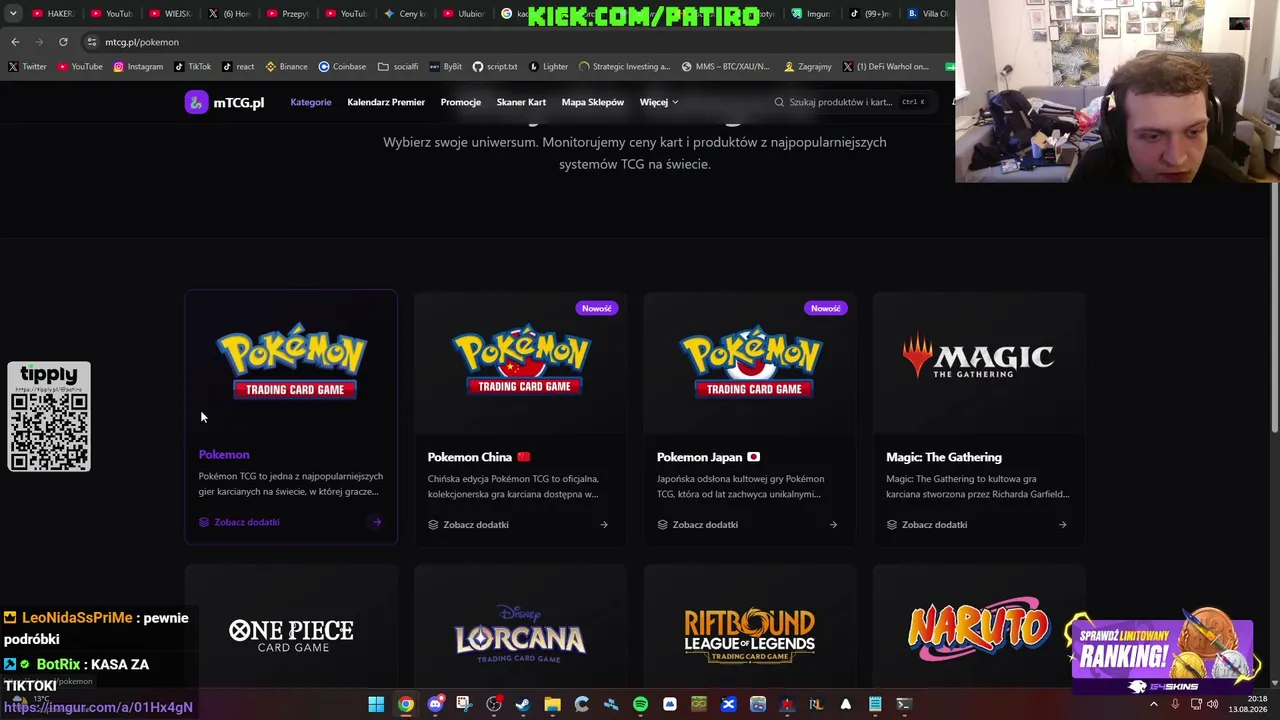Open the Windows Start menu

click(x=376, y=704)
